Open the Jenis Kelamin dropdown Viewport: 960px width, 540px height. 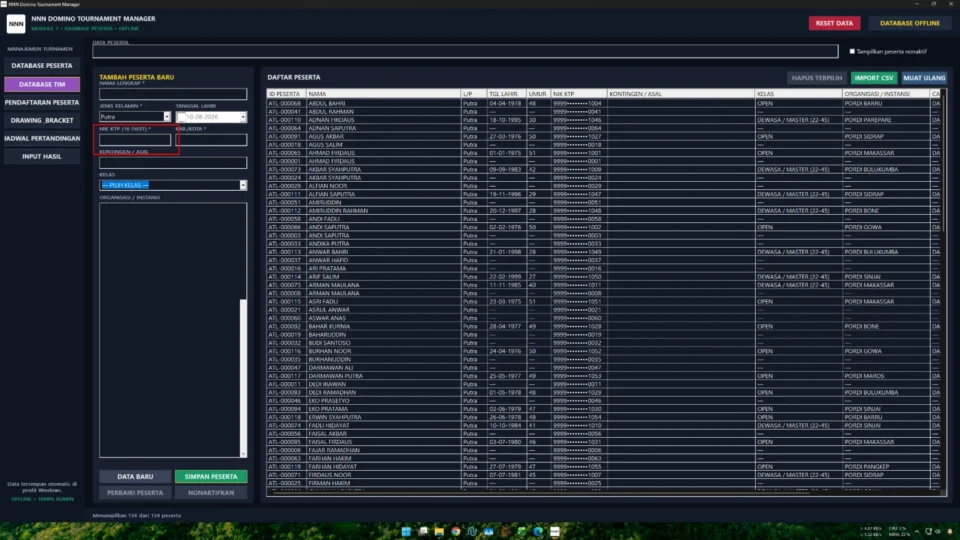135,116
